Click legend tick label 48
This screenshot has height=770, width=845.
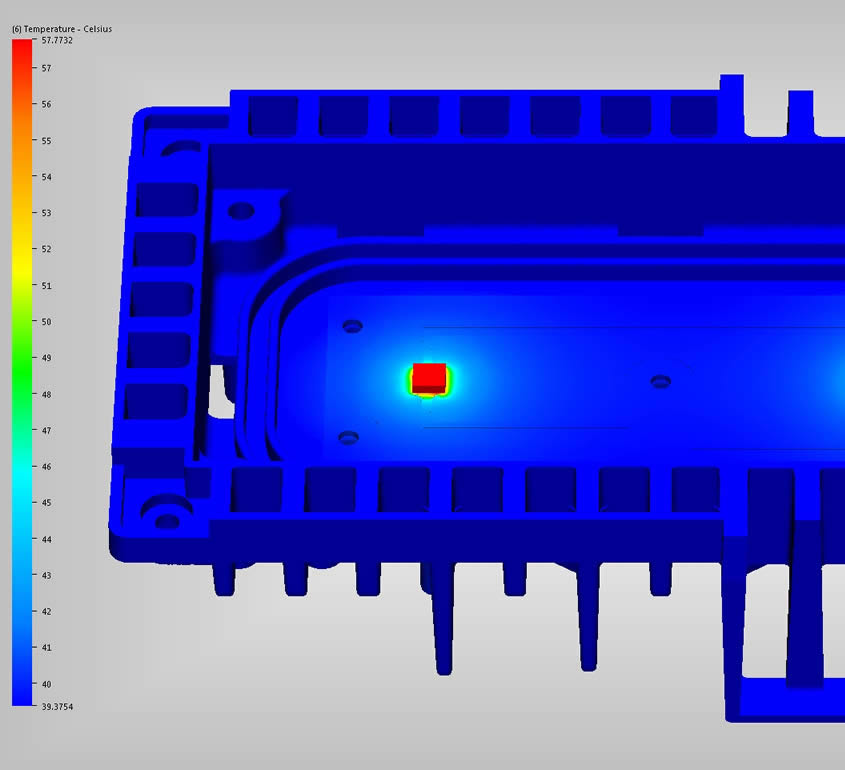click(x=46, y=394)
